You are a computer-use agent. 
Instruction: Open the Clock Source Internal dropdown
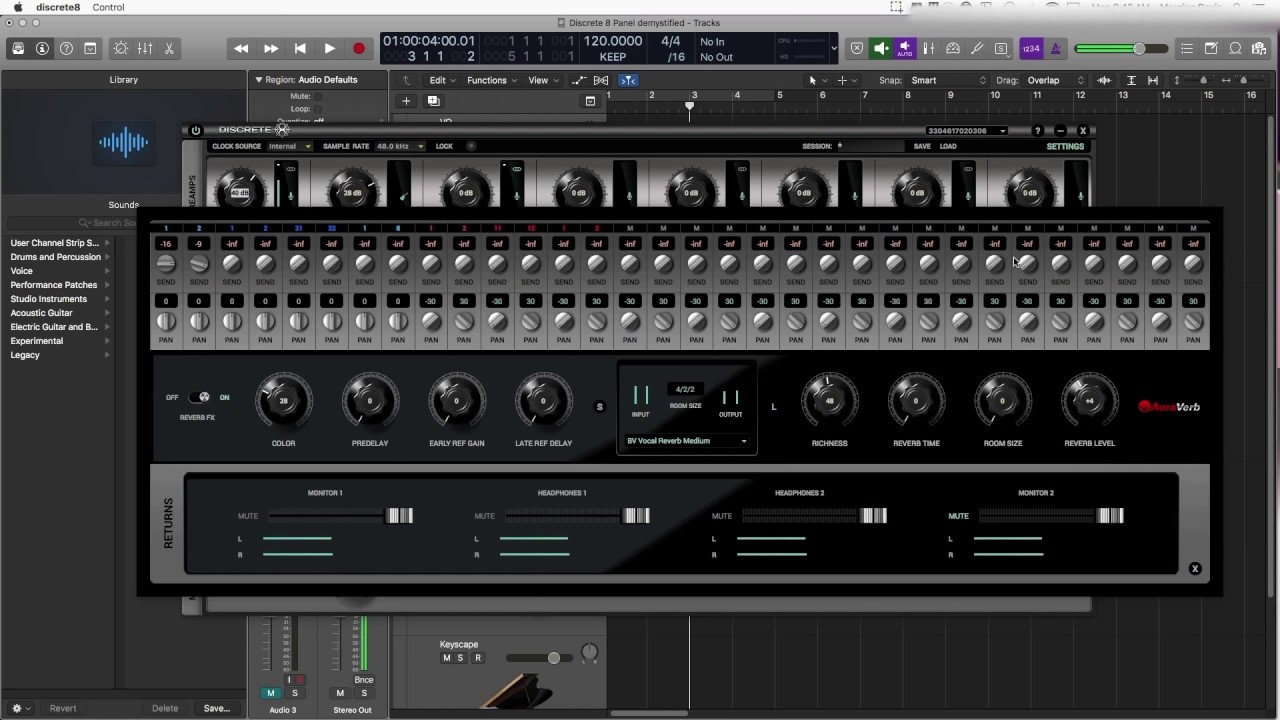pyautogui.click(x=289, y=146)
